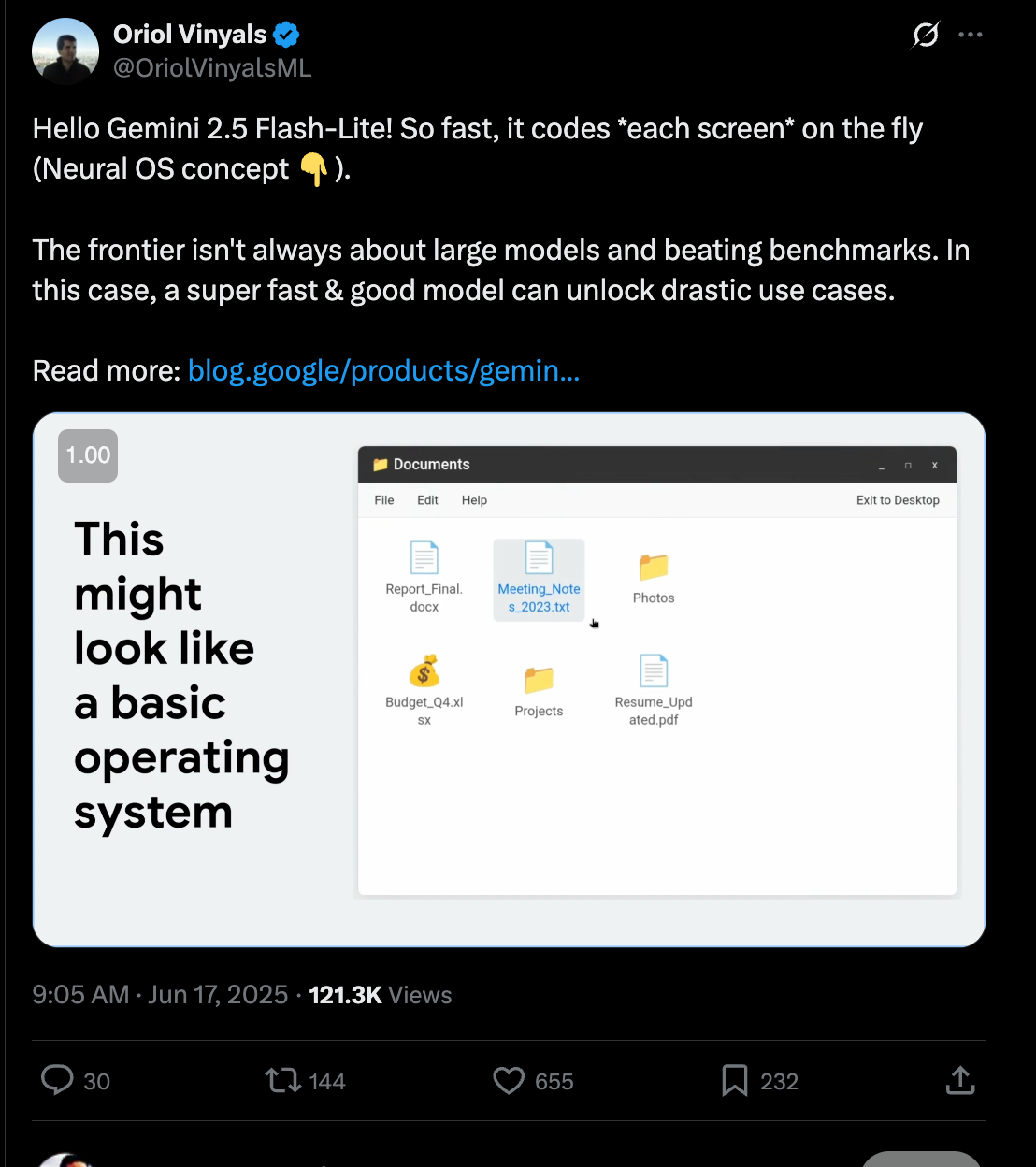
Task: Click the Grok icon on the post
Action: [925, 36]
